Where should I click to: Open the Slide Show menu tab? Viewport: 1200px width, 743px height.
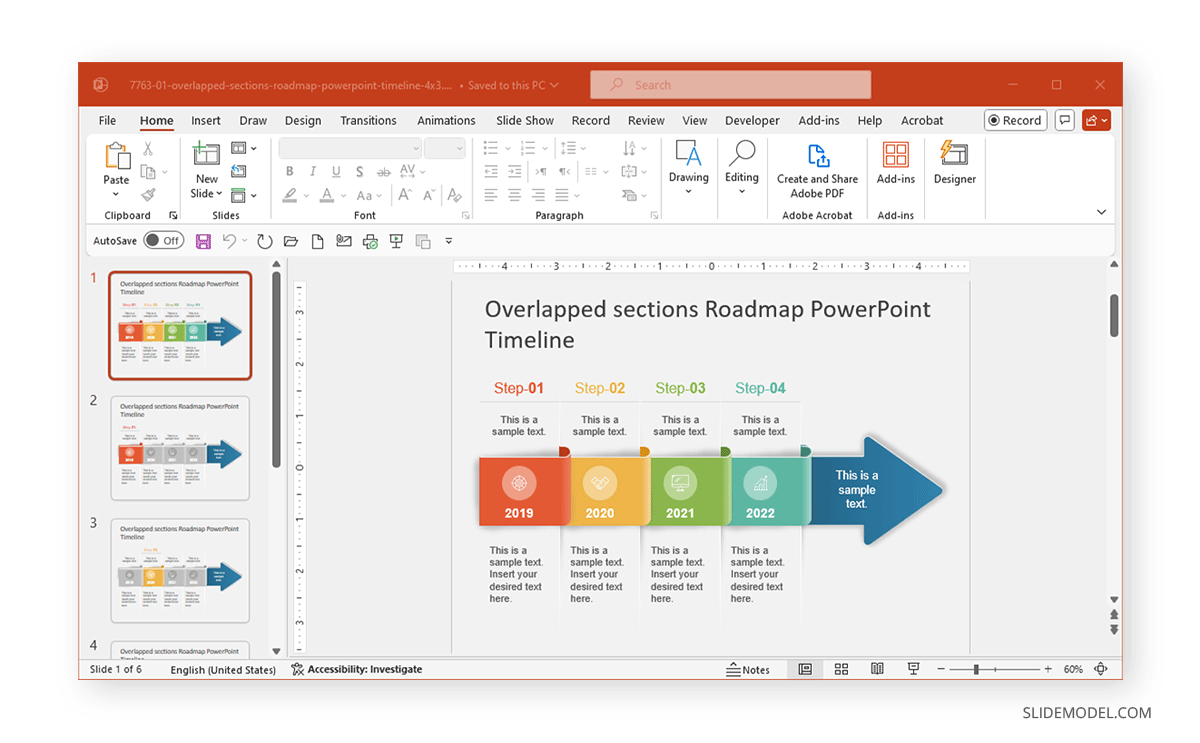click(x=524, y=120)
